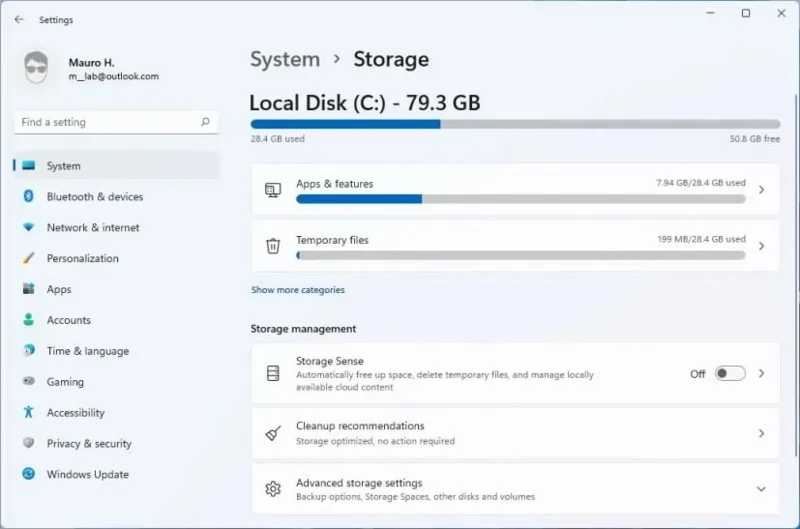The width and height of the screenshot is (800, 529).
Task: Click the 28.4 GB used label
Action: pos(278,139)
